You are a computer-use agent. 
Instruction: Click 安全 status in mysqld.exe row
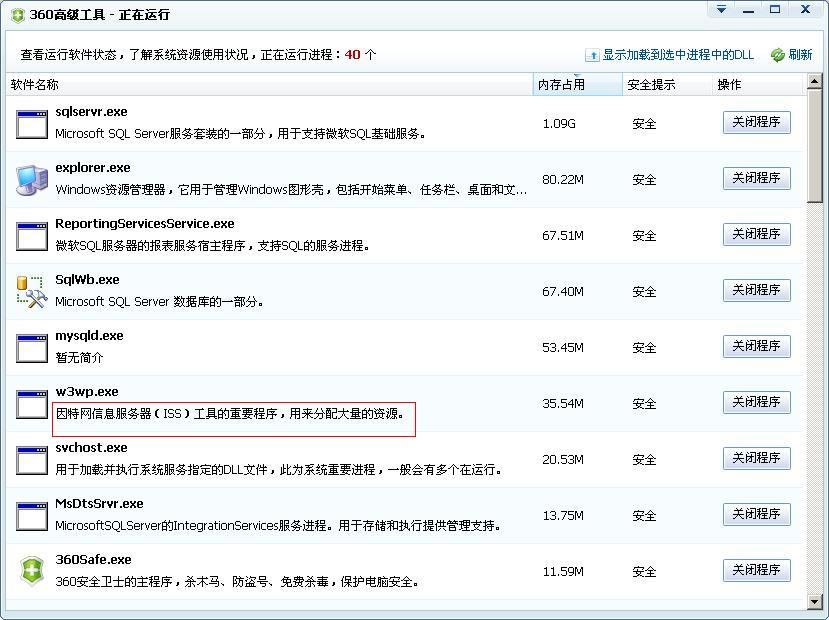tap(644, 348)
